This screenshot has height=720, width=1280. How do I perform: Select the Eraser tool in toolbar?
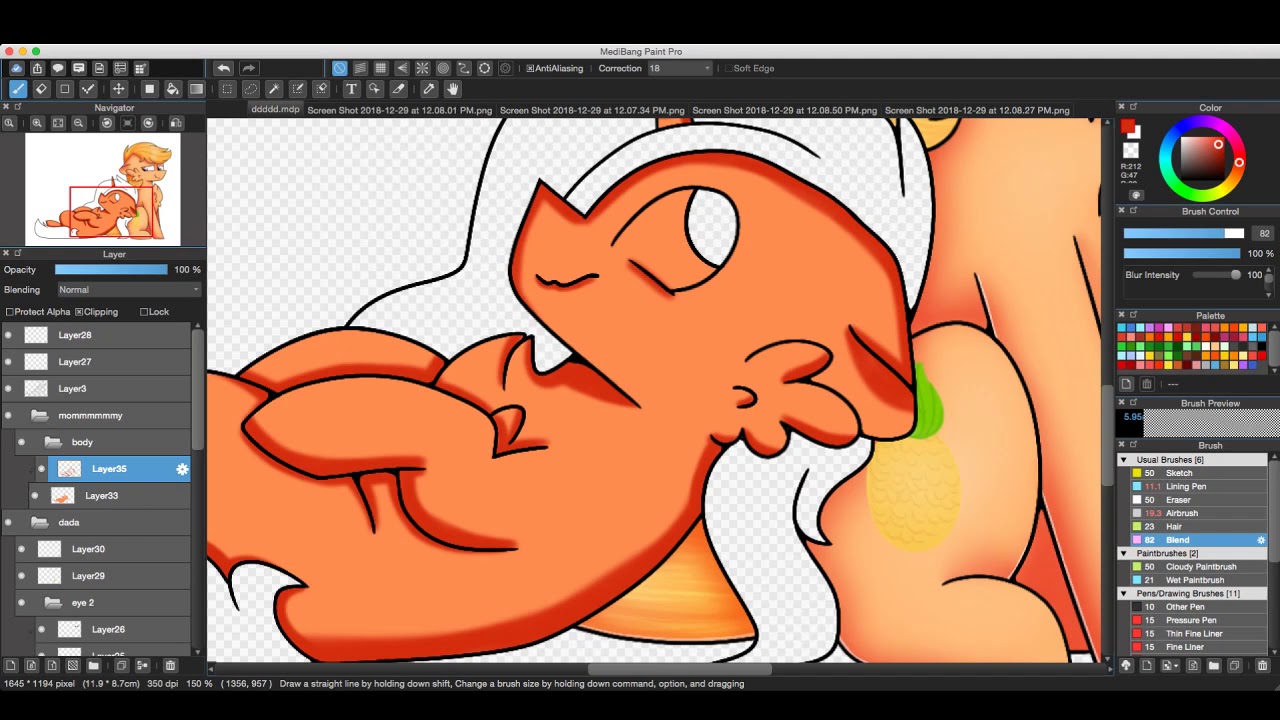pos(41,89)
